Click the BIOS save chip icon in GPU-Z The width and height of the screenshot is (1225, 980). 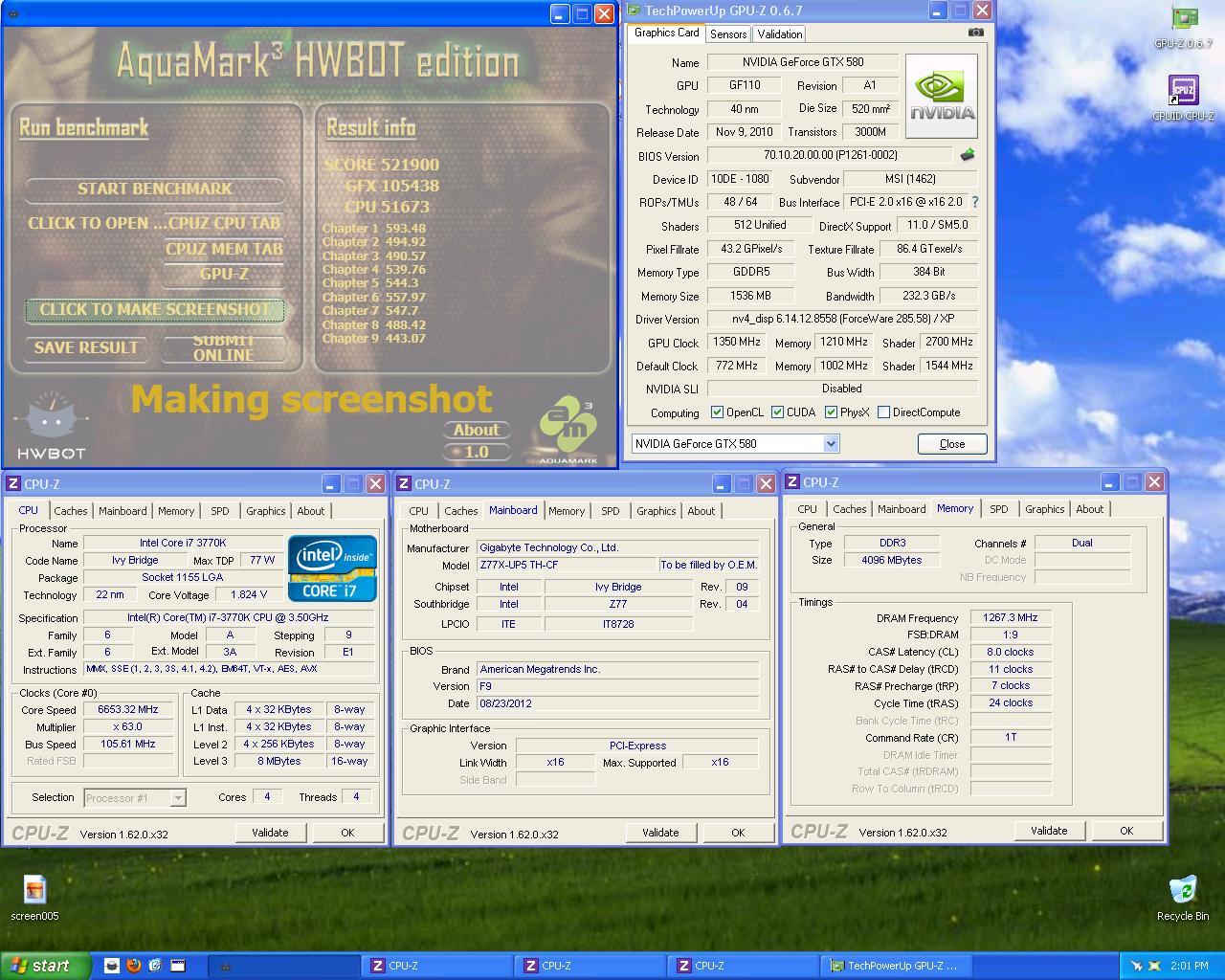tap(967, 155)
